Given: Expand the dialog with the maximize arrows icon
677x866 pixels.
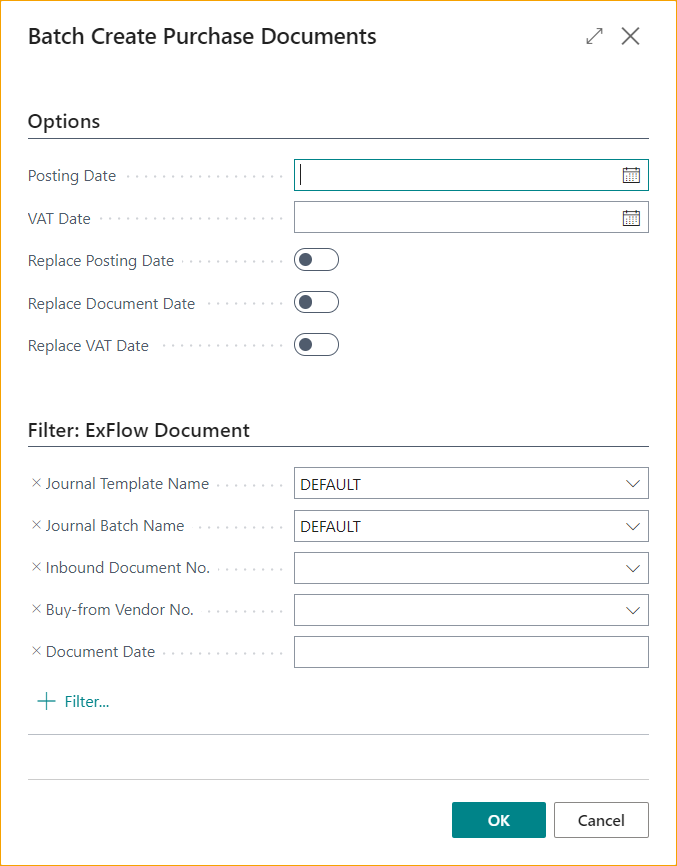Looking at the screenshot, I should (x=594, y=36).
